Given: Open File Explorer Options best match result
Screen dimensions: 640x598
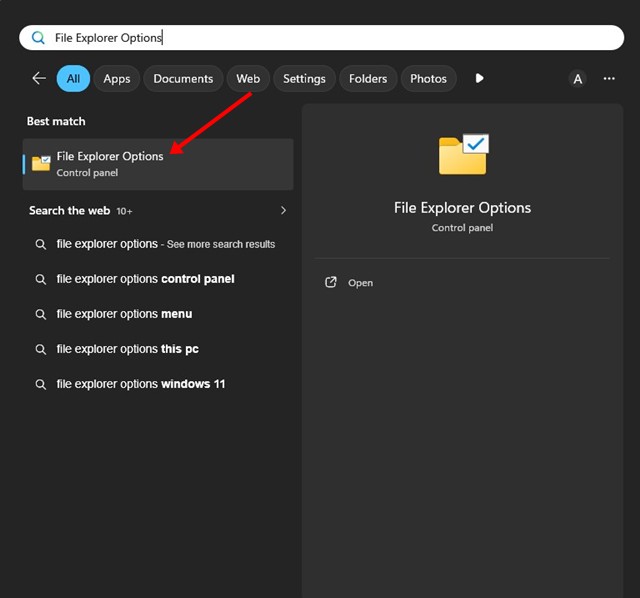Looking at the screenshot, I should click(x=158, y=164).
